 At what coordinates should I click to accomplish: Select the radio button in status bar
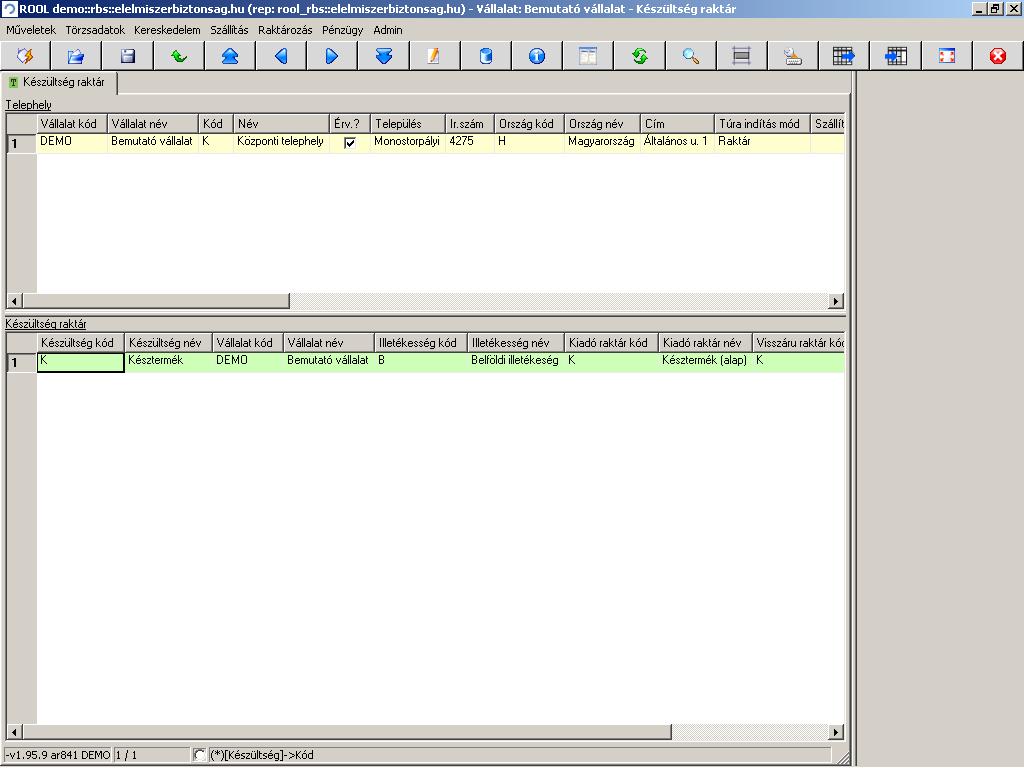click(200, 755)
